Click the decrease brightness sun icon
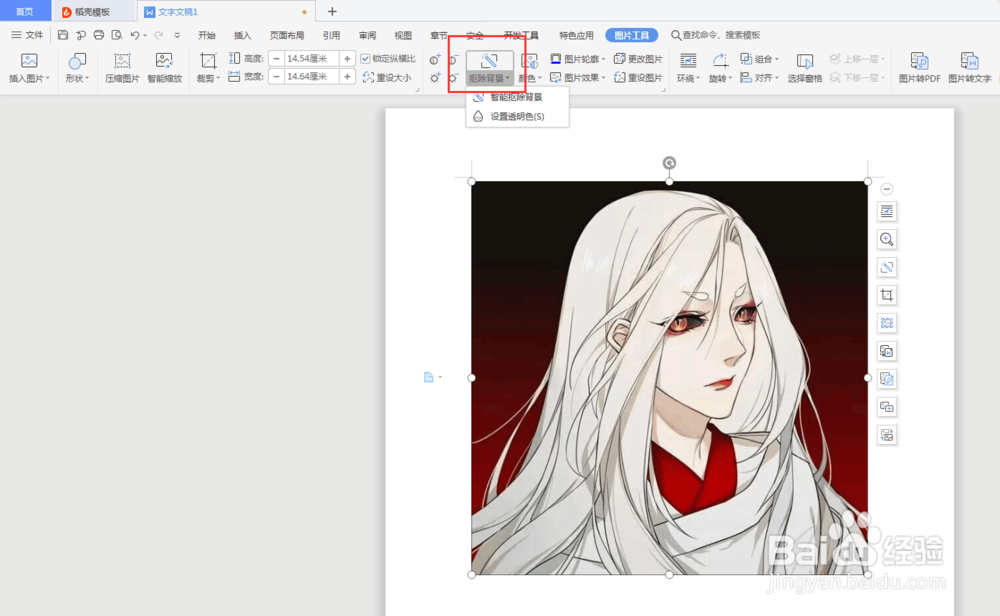The width and height of the screenshot is (1000, 616). coord(453,78)
